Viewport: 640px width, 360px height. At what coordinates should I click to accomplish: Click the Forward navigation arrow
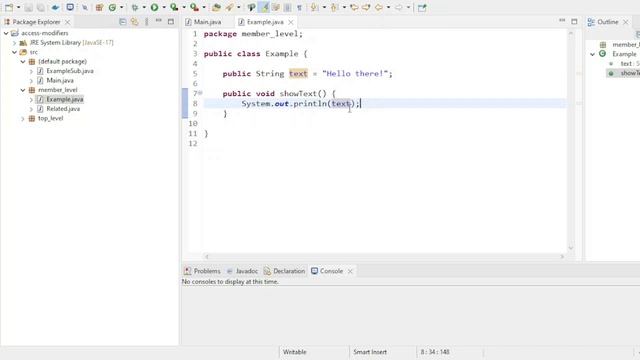tap(398, 7)
